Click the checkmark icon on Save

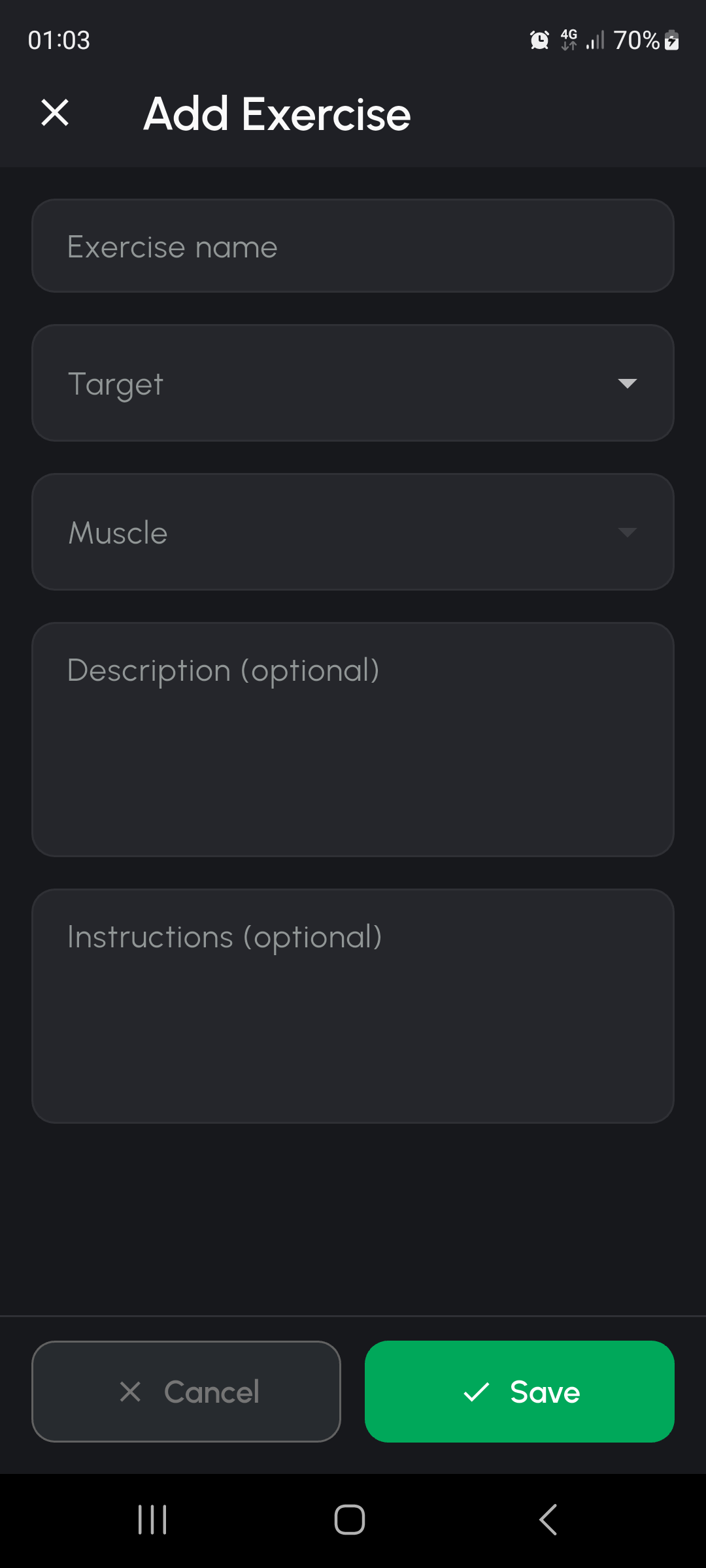(476, 1392)
